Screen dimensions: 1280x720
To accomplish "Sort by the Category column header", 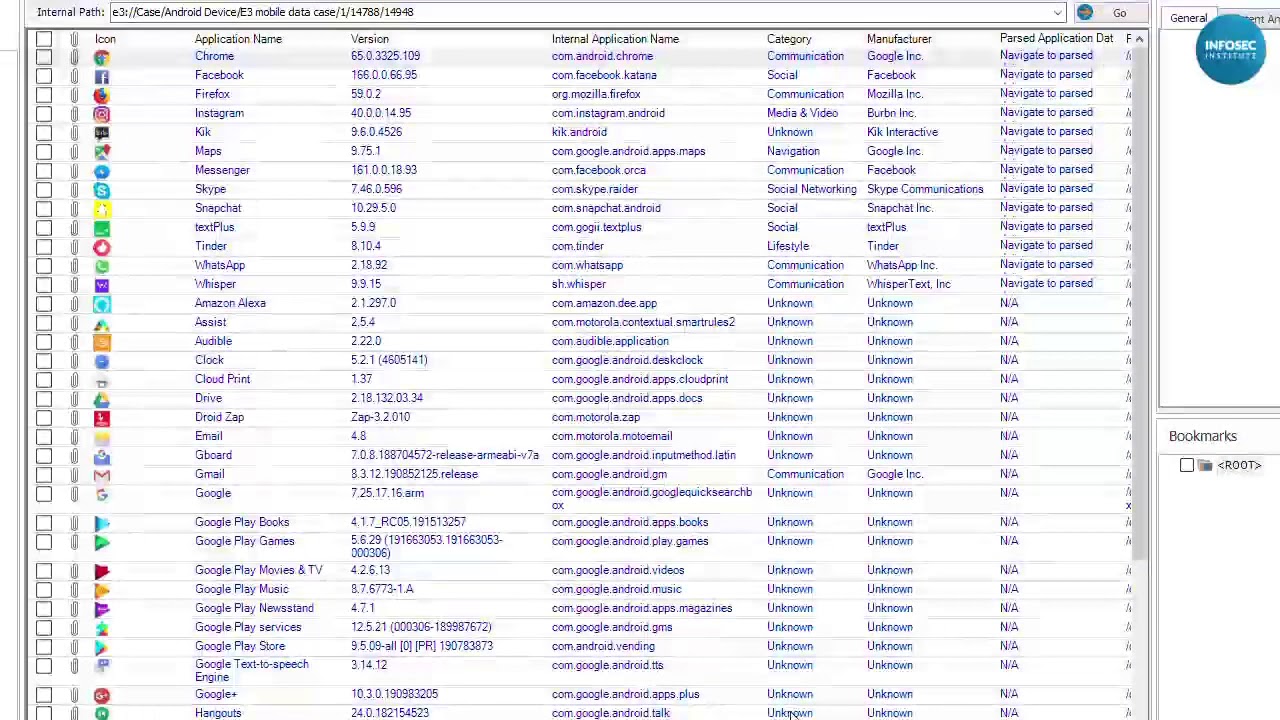I will [789, 39].
